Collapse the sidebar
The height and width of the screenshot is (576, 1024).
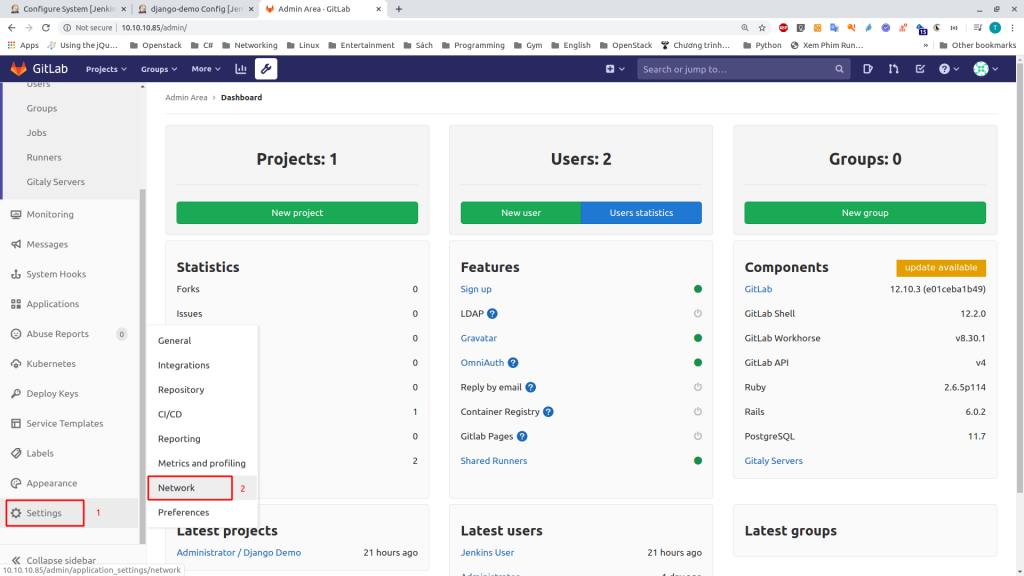pos(54,560)
